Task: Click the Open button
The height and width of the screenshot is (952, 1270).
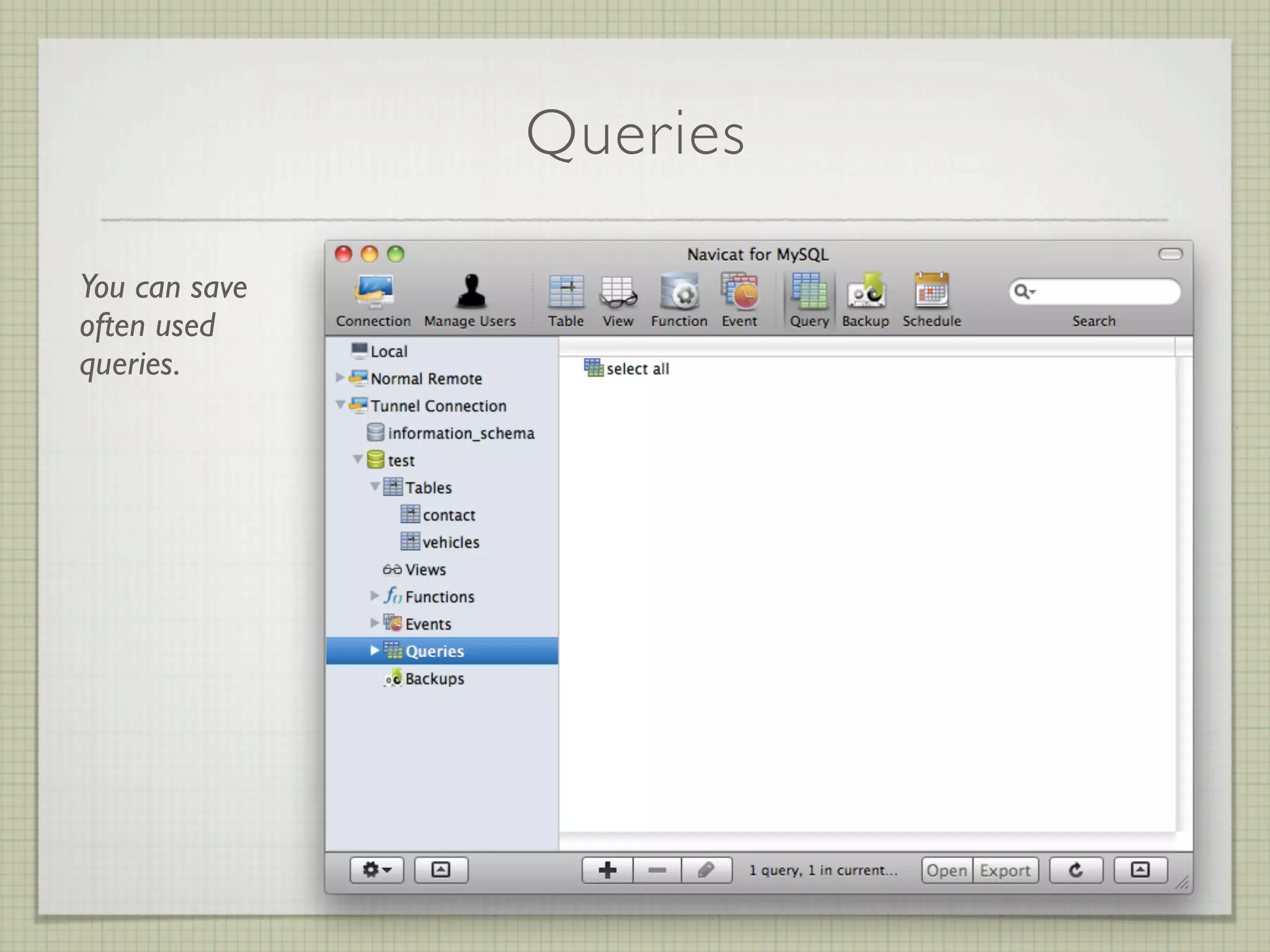Action: click(x=947, y=871)
